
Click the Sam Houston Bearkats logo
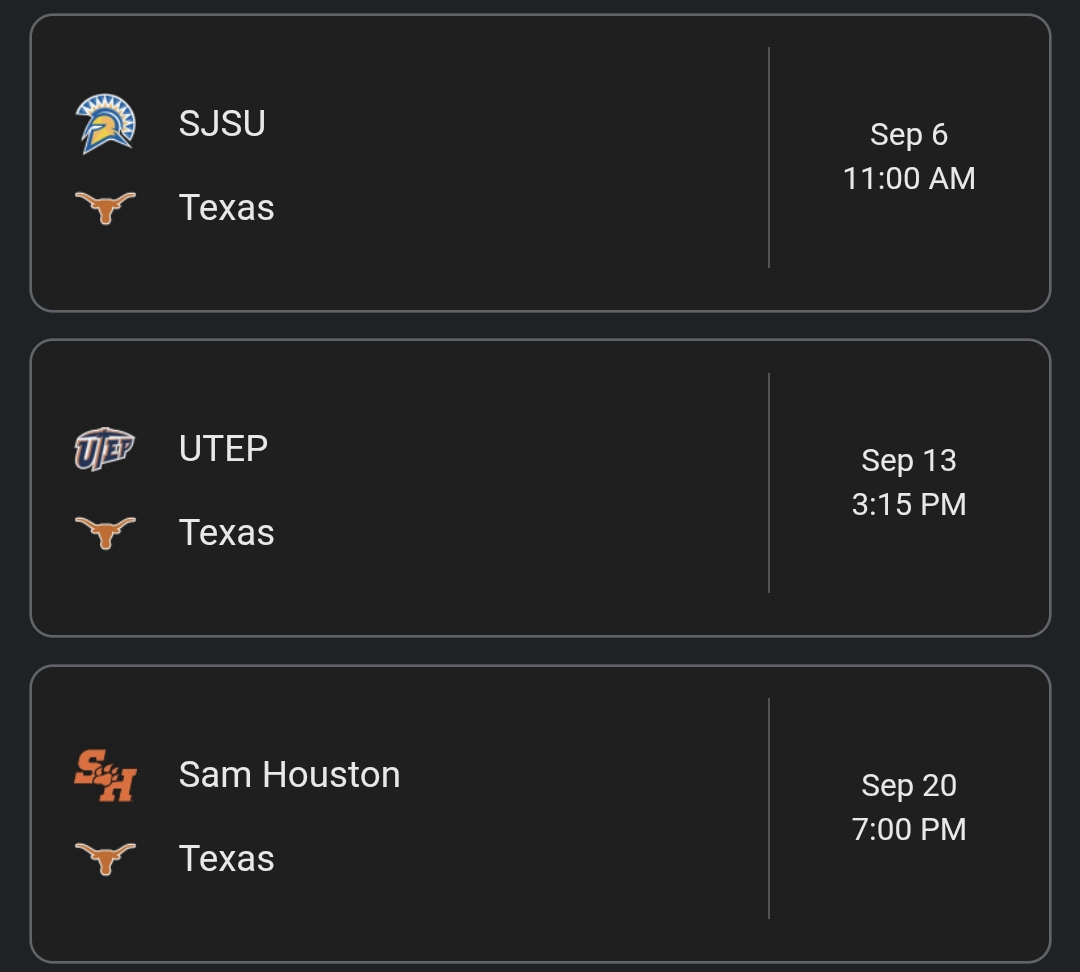105,775
